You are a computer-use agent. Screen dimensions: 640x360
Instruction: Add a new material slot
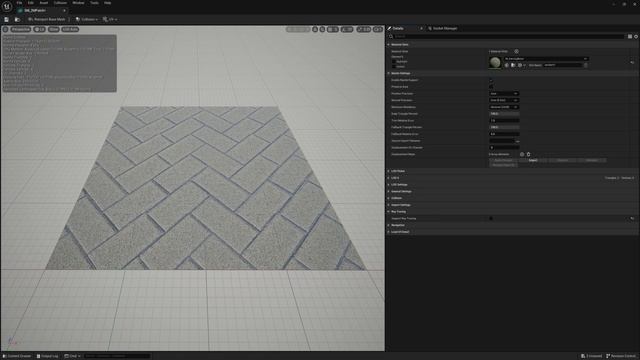516,51
